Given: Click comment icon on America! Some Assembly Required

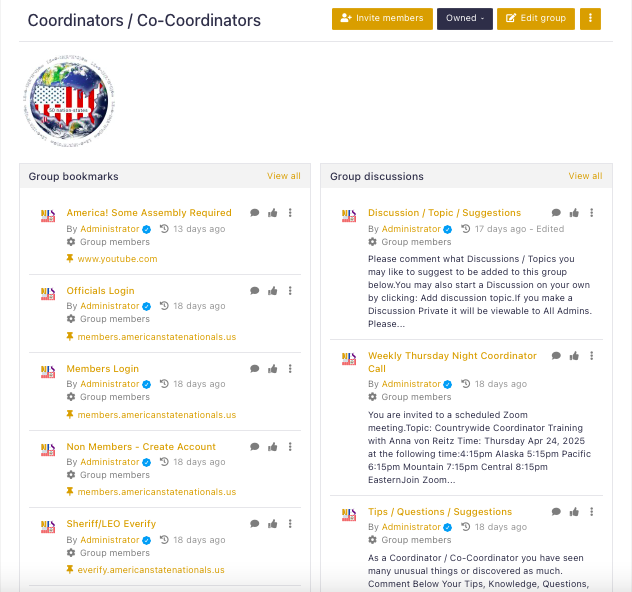Looking at the screenshot, I should (x=254, y=213).
